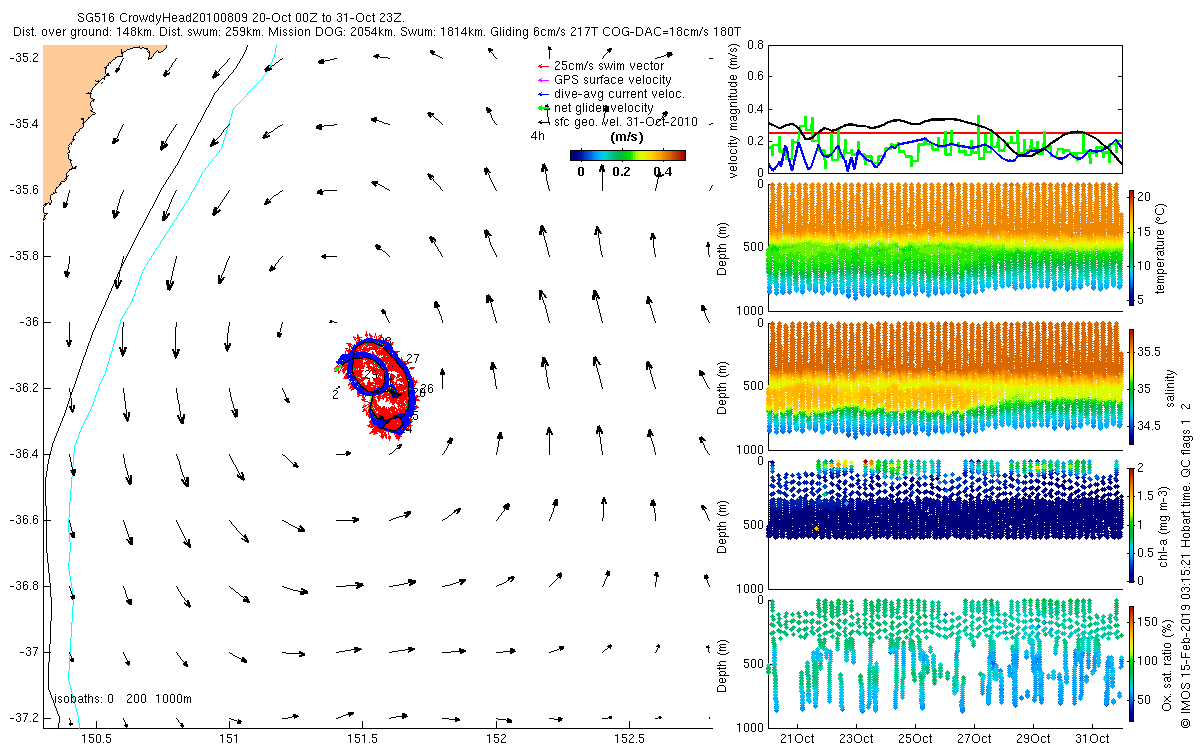This screenshot has width=1200, height=750.
Task: Click the Ox. sat. ratio colorbar
Action: pos(1131,661)
